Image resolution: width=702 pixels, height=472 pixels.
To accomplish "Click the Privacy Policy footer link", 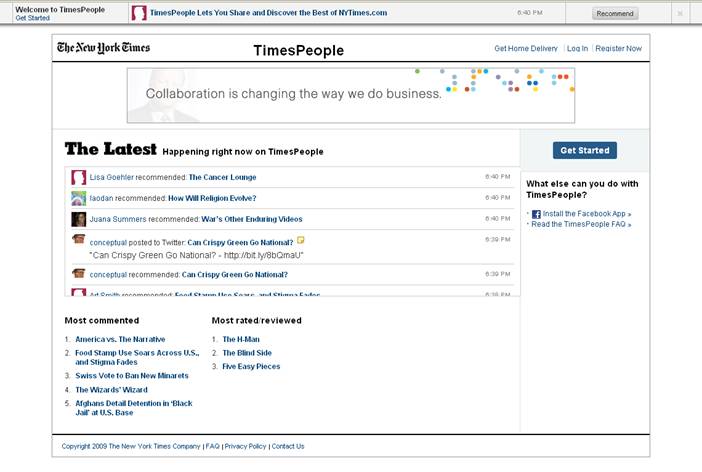I will 245,446.
